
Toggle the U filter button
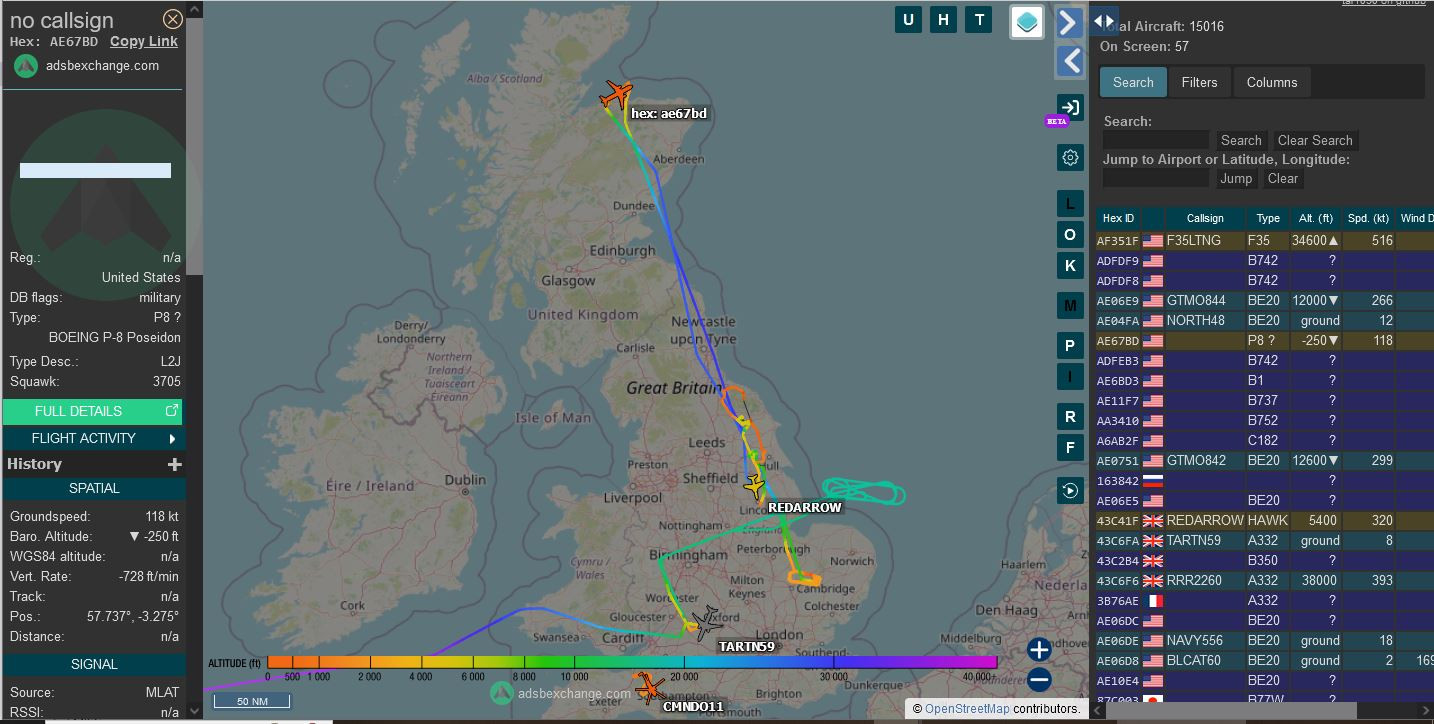(908, 19)
